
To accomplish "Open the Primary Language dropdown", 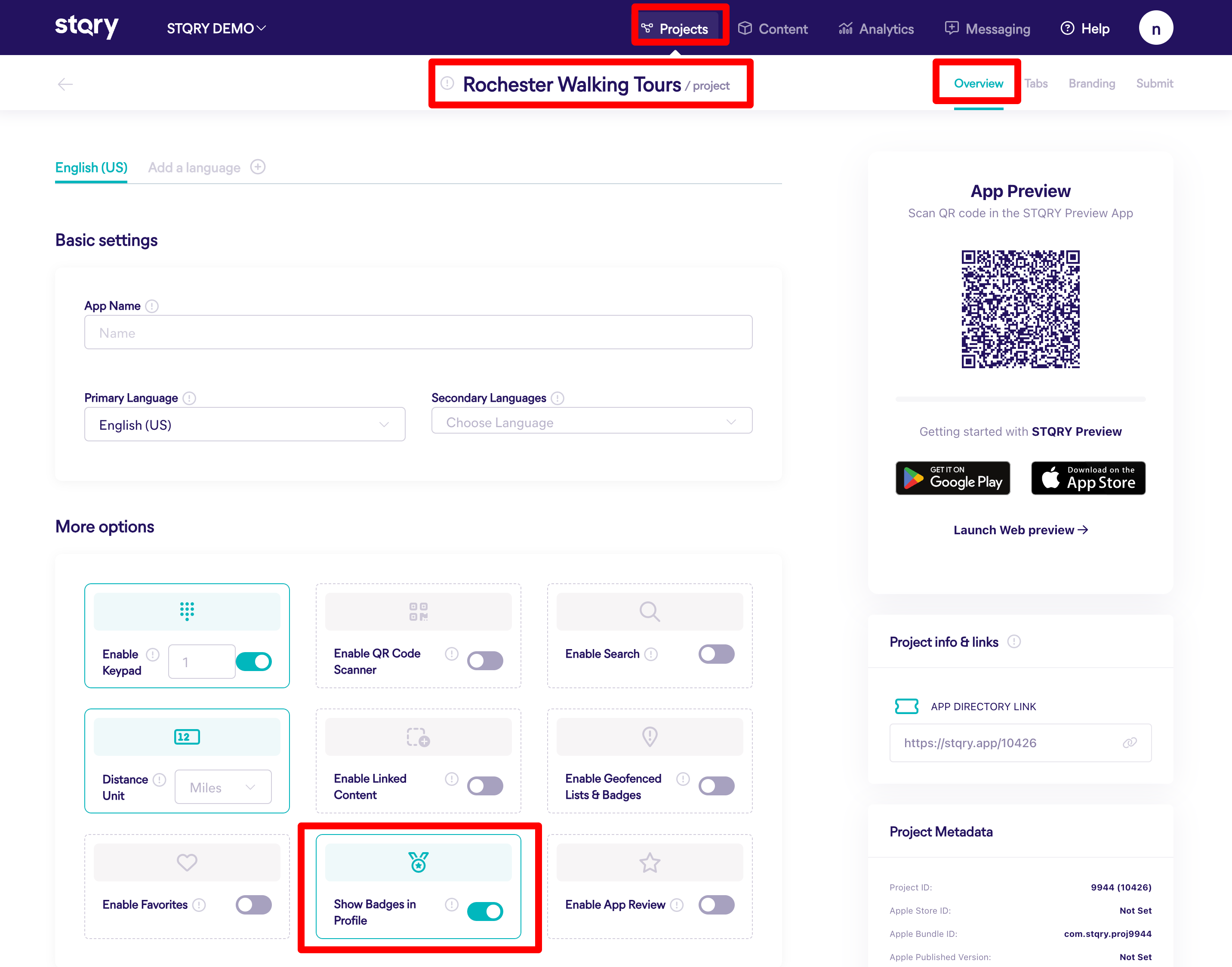I will (x=245, y=425).
